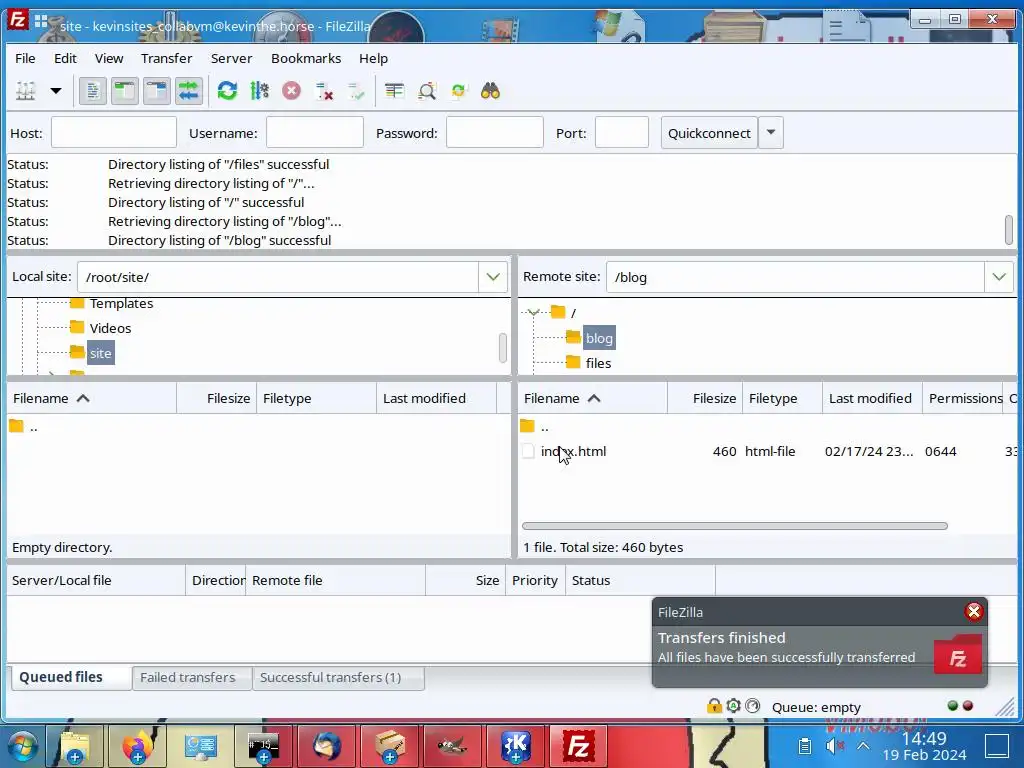Toggle synchronized browsing icon
Image resolution: width=1024 pixels, height=768 pixels.
[458, 91]
